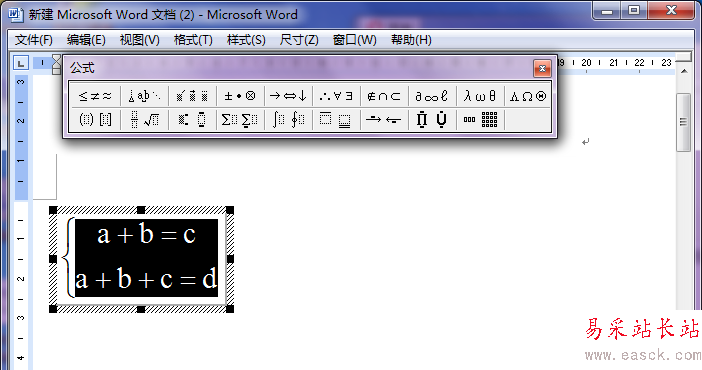Open the underbar and overbar templates palette
This screenshot has height=370, width=702.
tap(336, 120)
